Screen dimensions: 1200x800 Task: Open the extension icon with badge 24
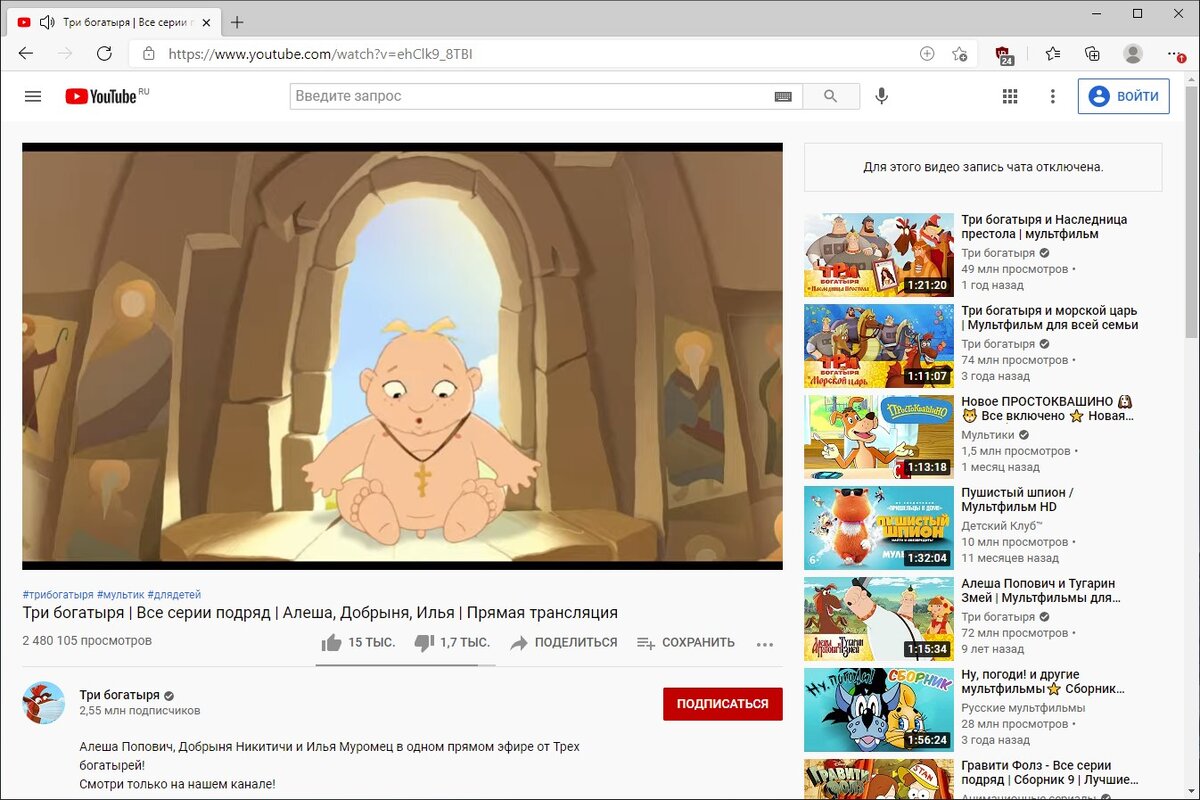coord(1004,55)
